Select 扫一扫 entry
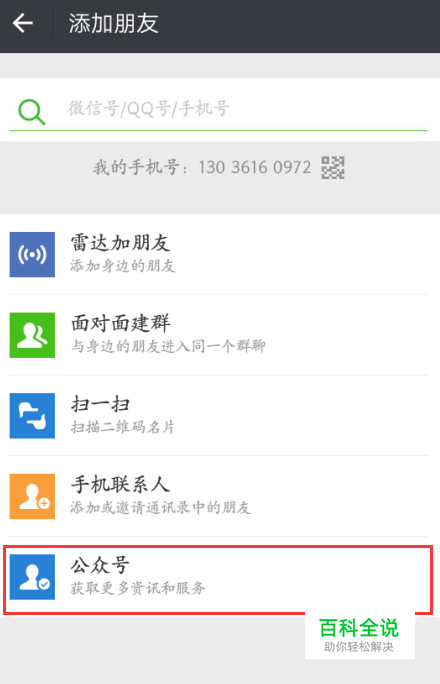 [x=218, y=415]
